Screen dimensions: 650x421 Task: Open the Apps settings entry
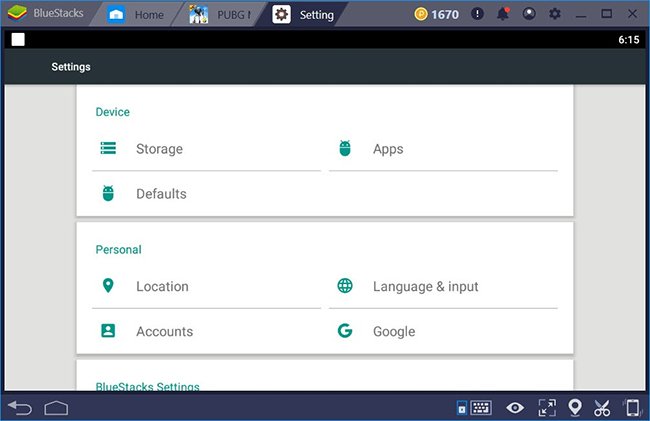point(388,149)
